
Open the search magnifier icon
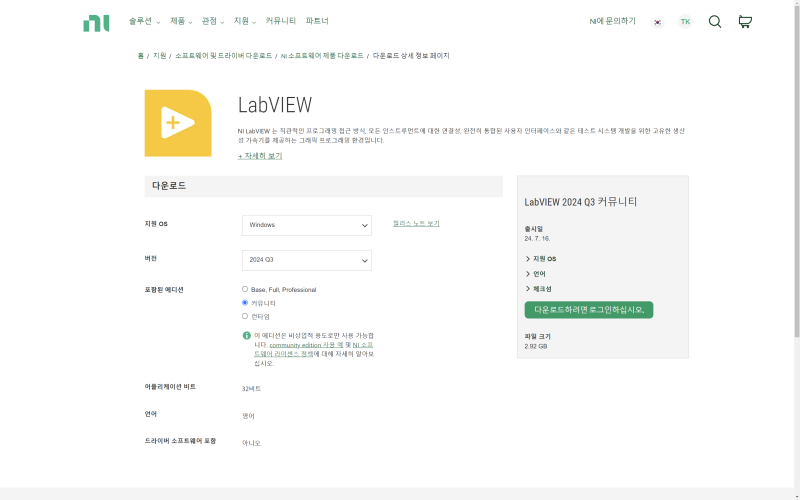click(715, 21)
